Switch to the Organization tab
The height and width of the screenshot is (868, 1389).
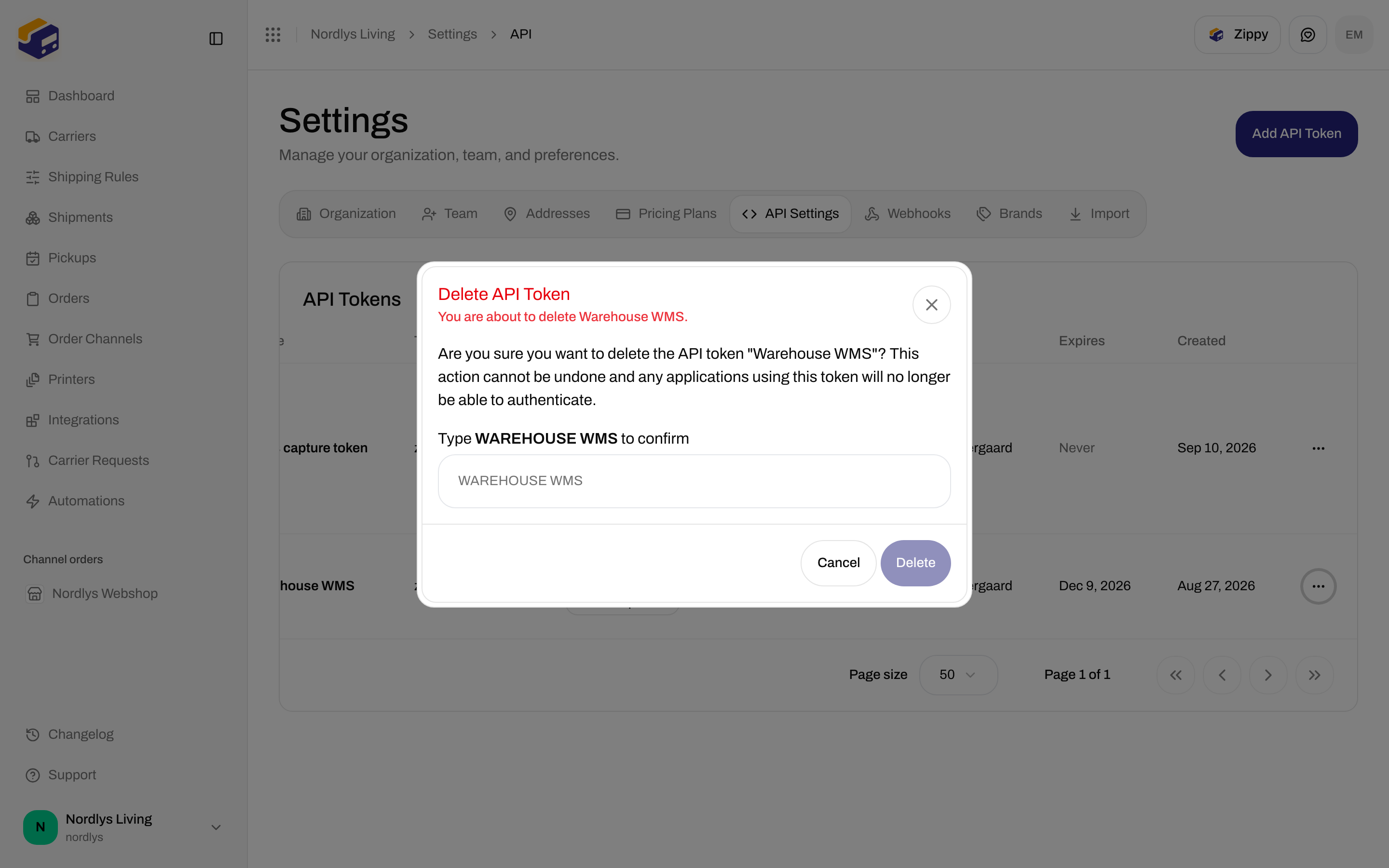point(346,214)
